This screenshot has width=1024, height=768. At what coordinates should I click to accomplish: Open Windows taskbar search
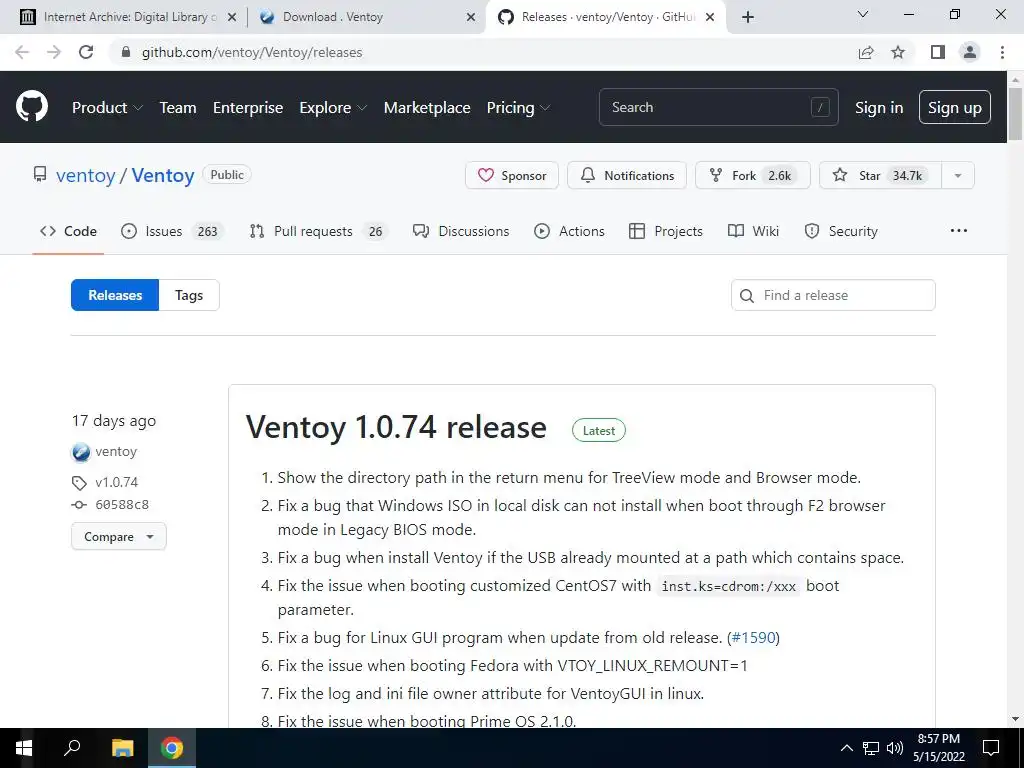click(x=72, y=748)
